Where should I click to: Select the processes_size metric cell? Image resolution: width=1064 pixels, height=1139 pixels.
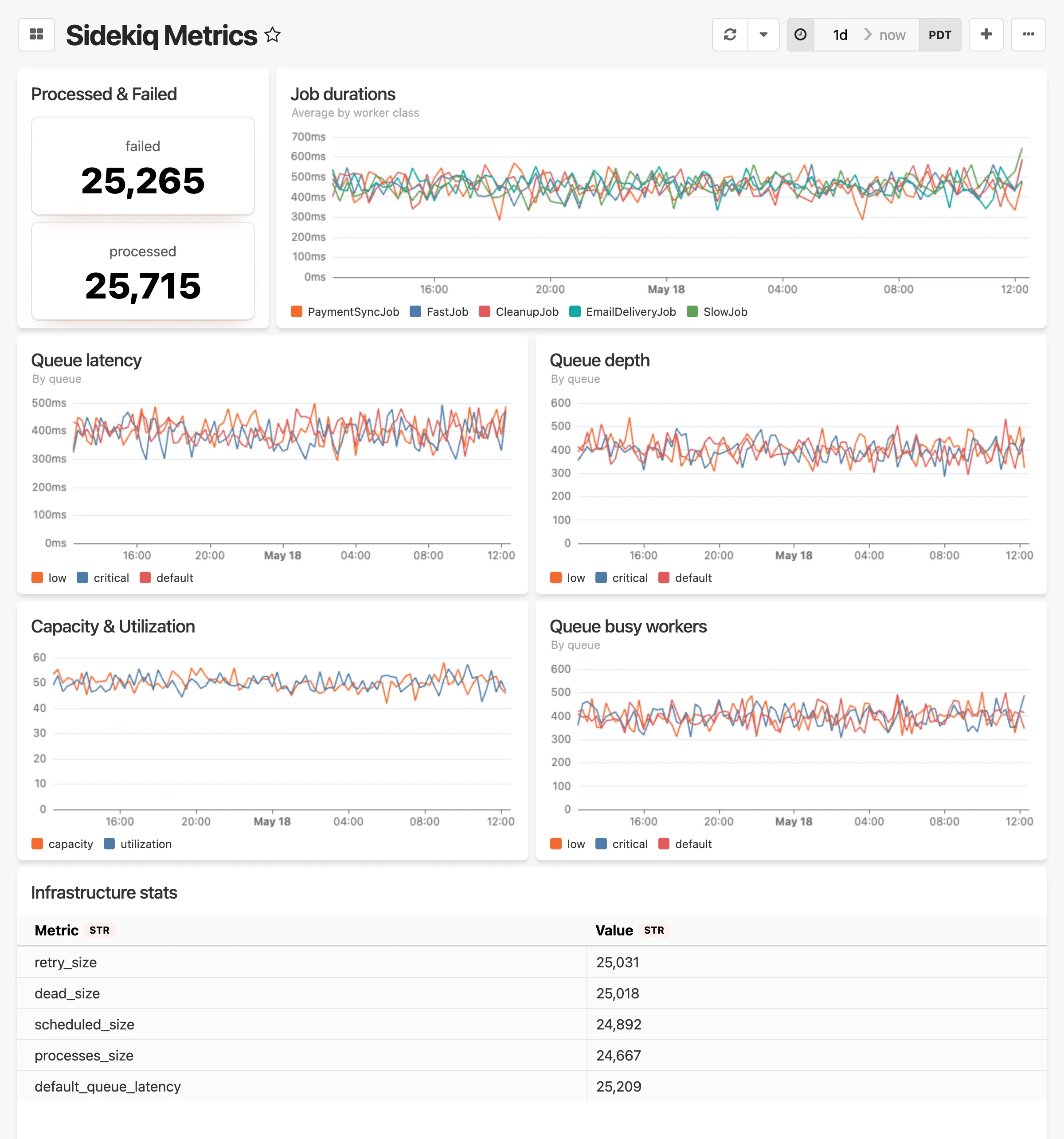pyautogui.click(x=302, y=1055)
